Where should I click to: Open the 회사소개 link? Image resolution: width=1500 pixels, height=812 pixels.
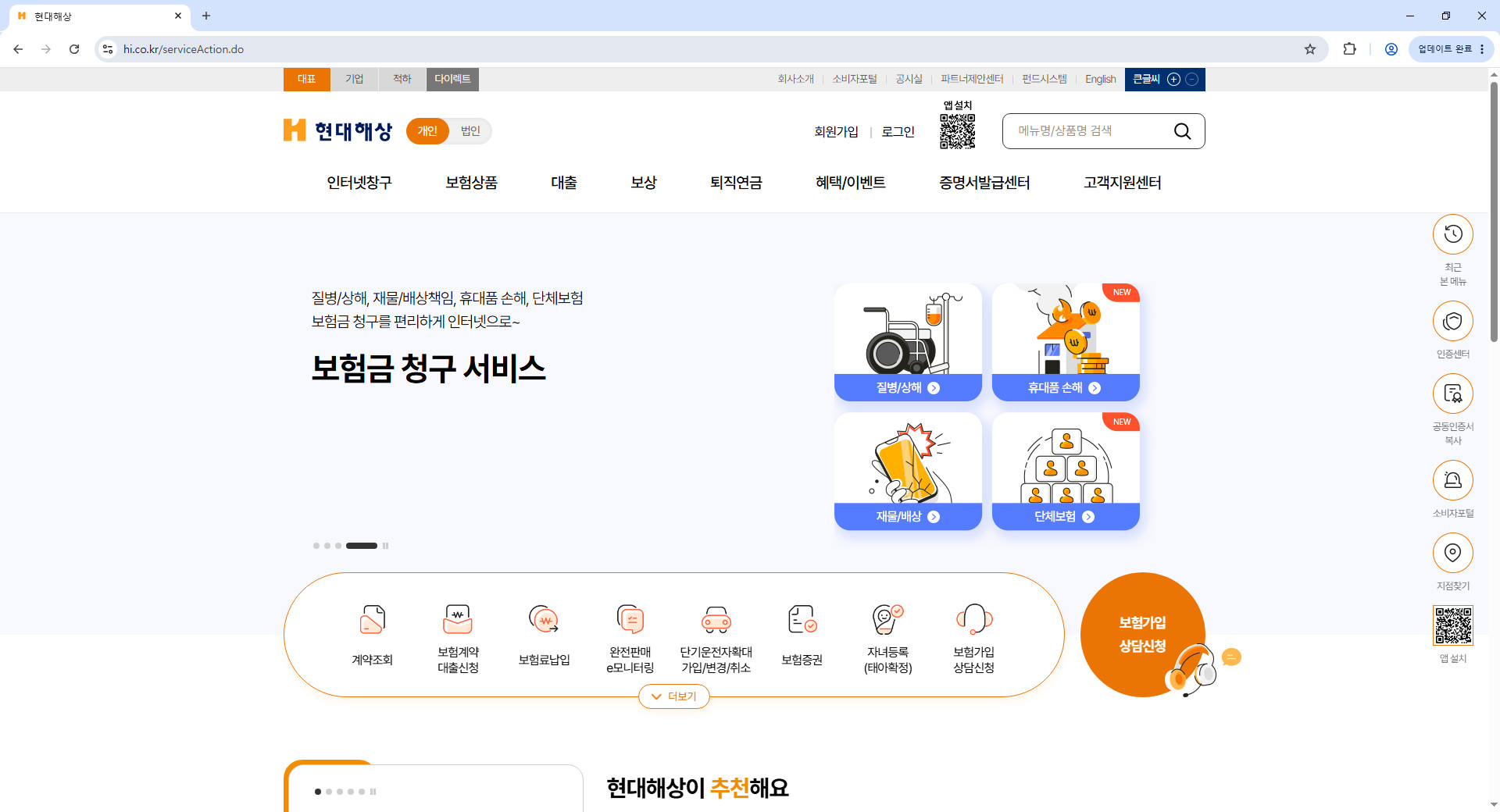coord(795,80)
